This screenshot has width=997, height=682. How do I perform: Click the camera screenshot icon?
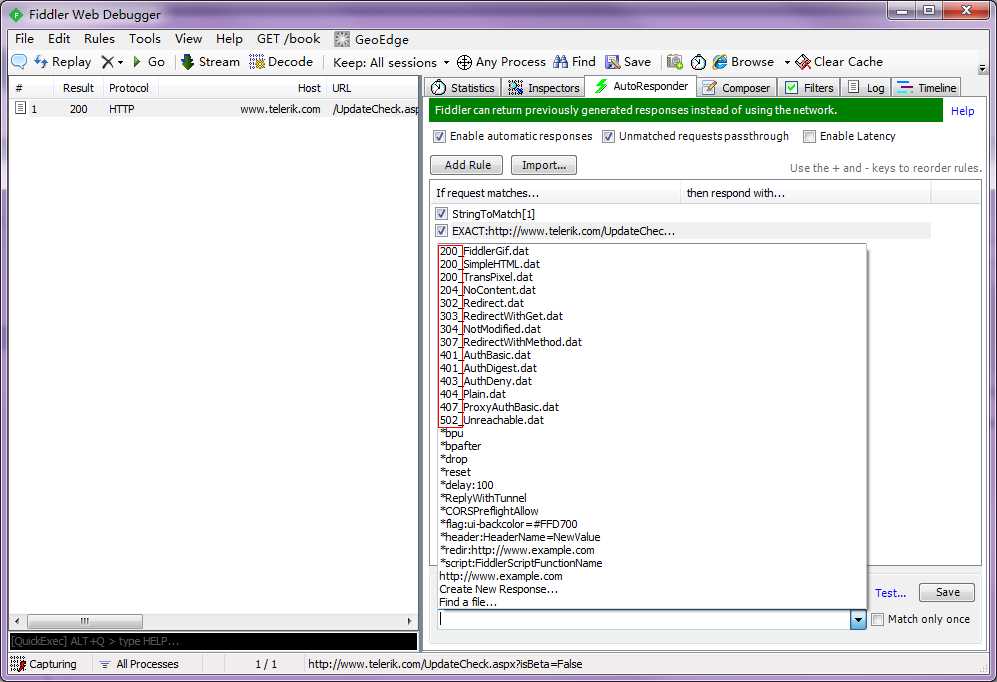point(675,62)
